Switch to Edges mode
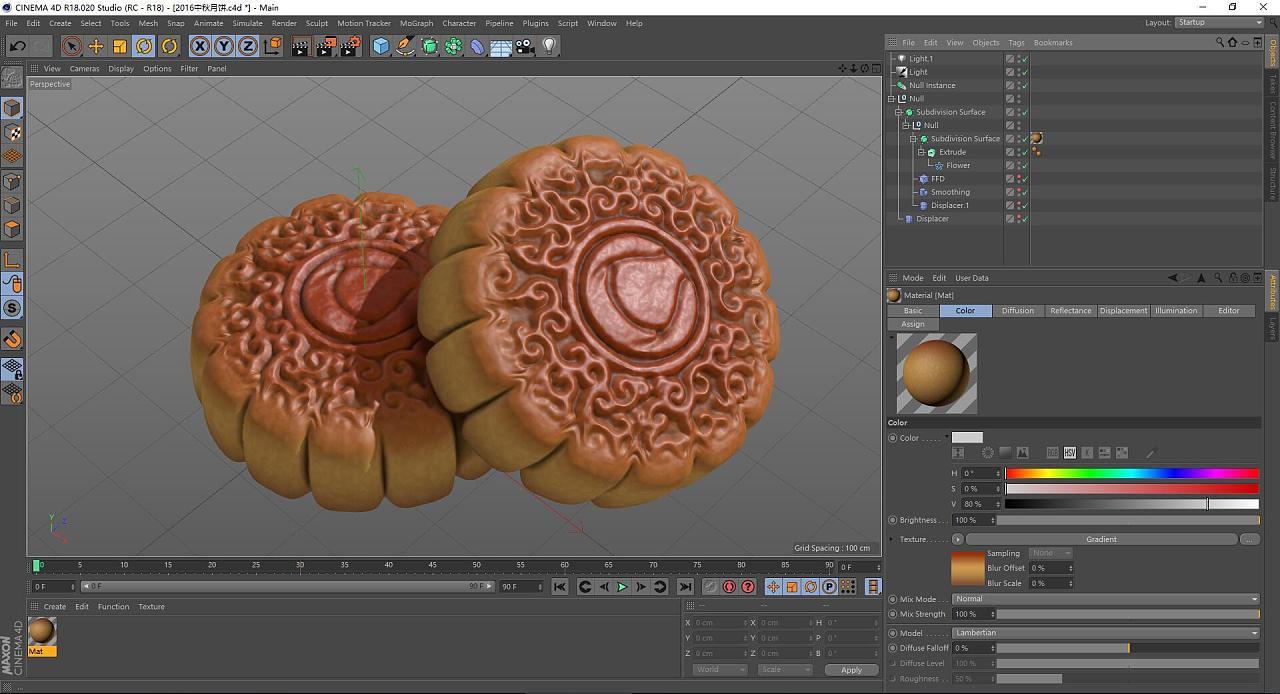The width and height of the screenshot is (1280, 694). pyautogui.click(x=12, y=206)
